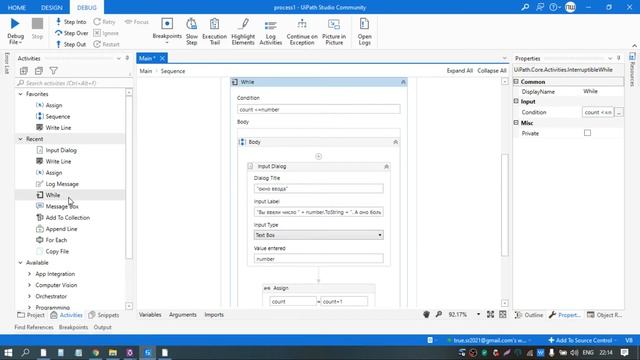Open the Output panel
The width and height of the screenshot is (640, 360).
pyautogui.click(x=102, y=327)
